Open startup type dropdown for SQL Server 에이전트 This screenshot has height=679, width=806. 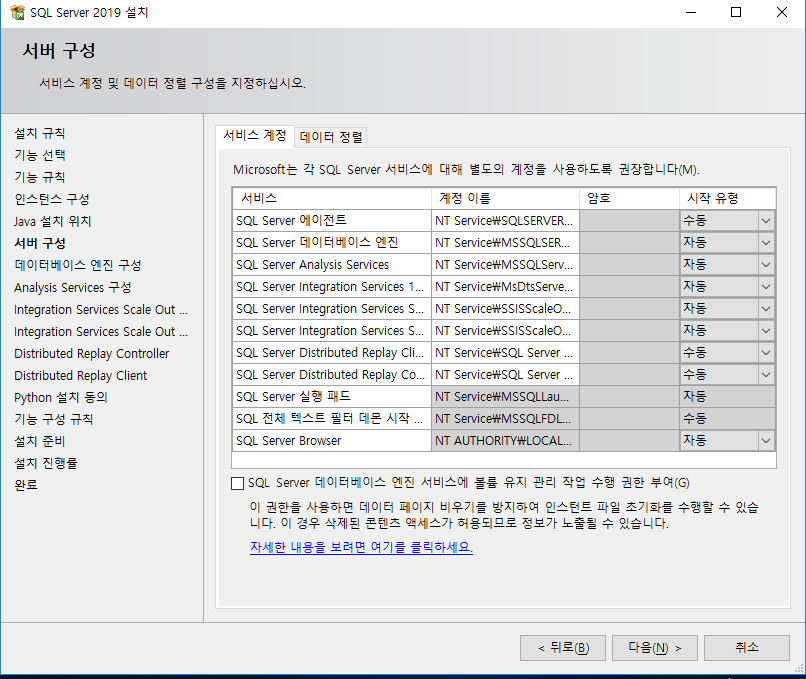pyautogui.click(x=766, y=221)
